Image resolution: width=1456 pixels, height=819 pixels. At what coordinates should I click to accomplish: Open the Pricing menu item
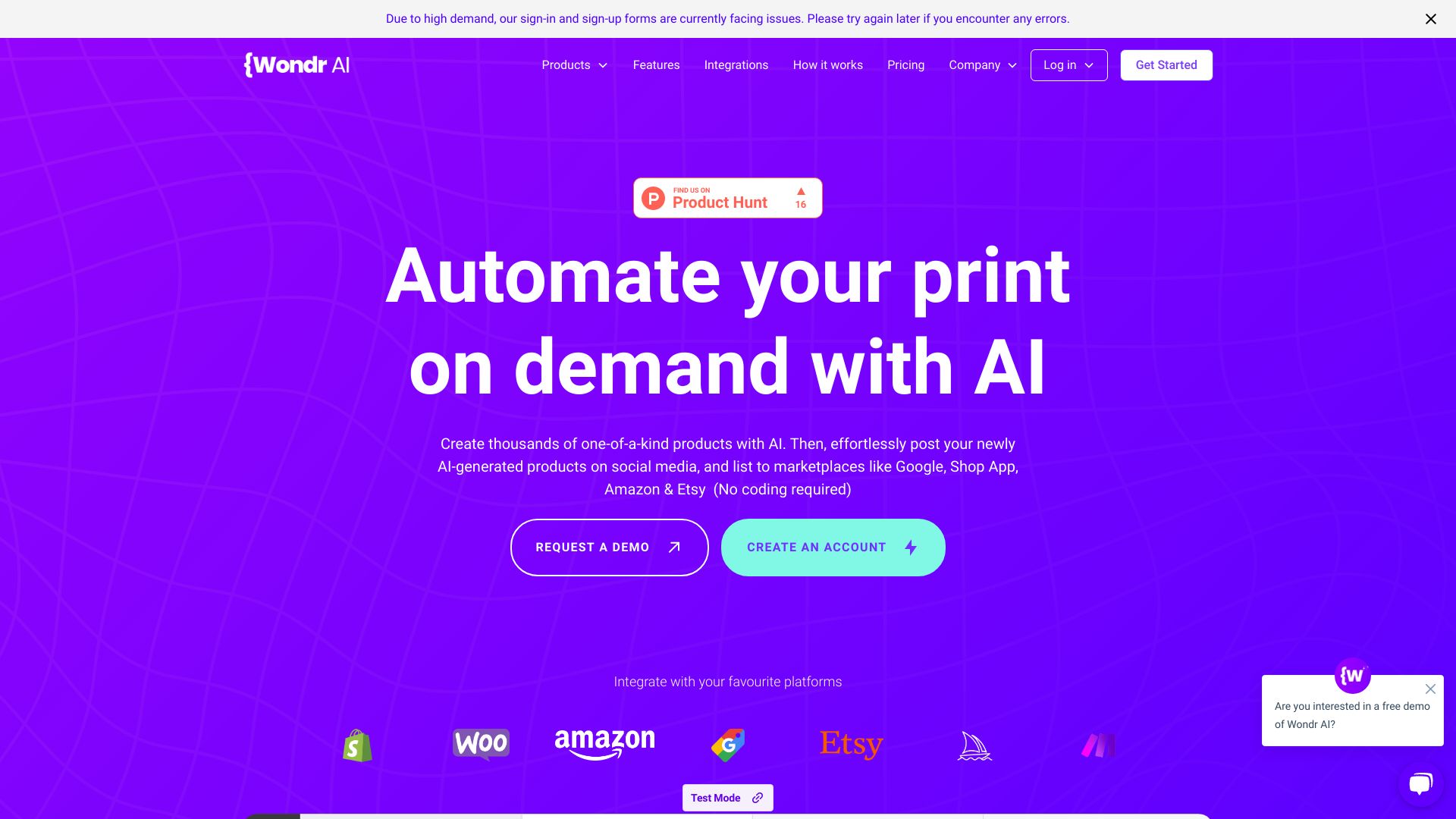point(906,65)
